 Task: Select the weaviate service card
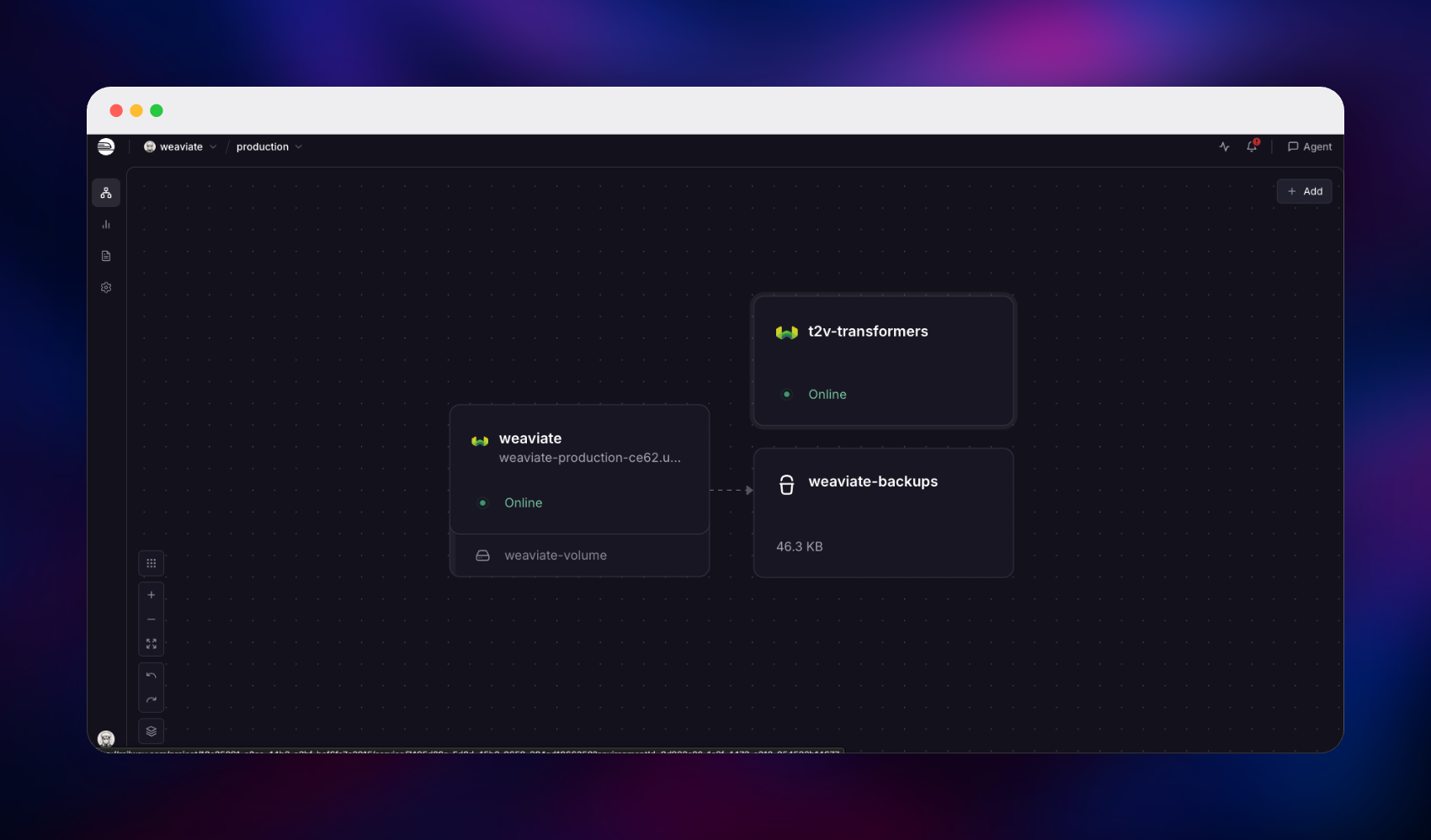click(580, 470)
